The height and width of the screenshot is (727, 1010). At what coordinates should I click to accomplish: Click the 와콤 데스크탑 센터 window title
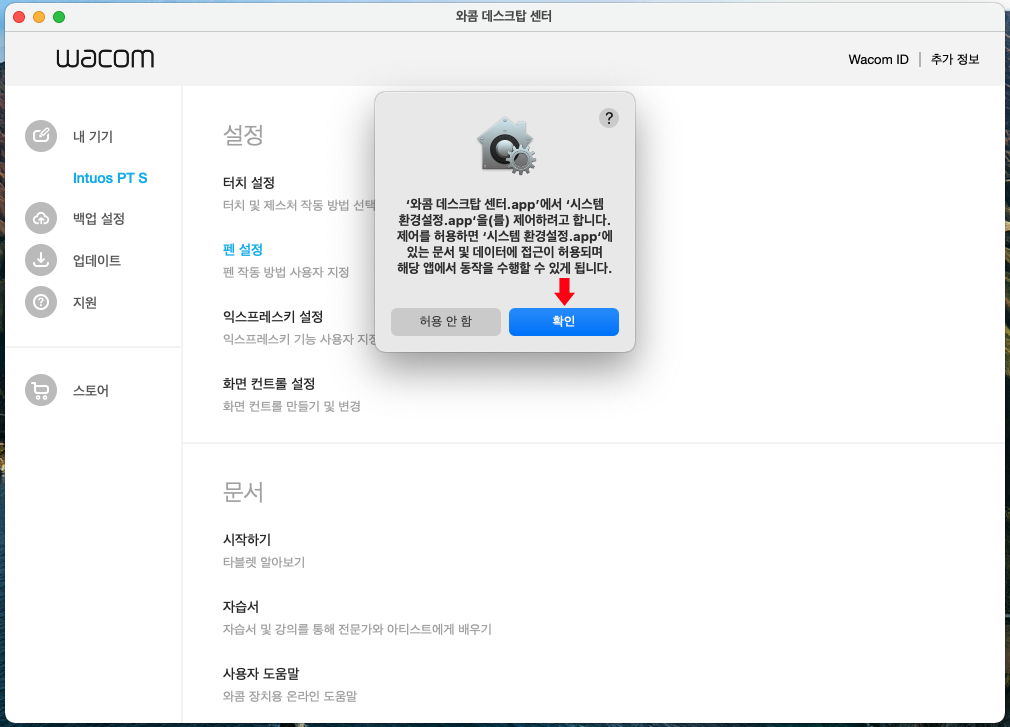coord(504,16)
